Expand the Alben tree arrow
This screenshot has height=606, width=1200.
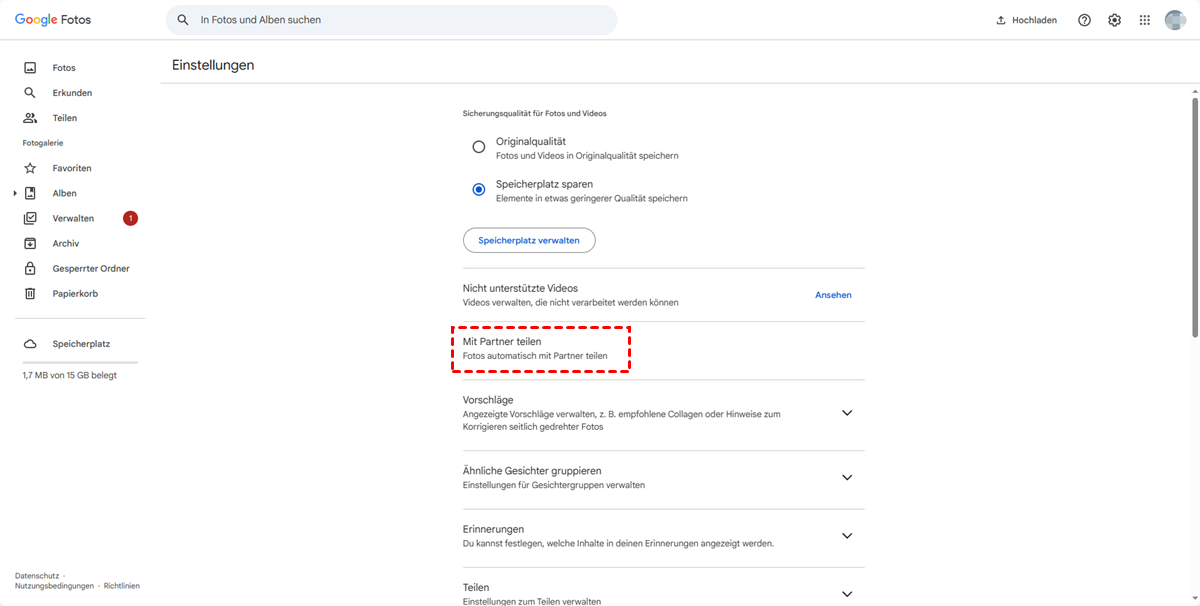(15, 193)
